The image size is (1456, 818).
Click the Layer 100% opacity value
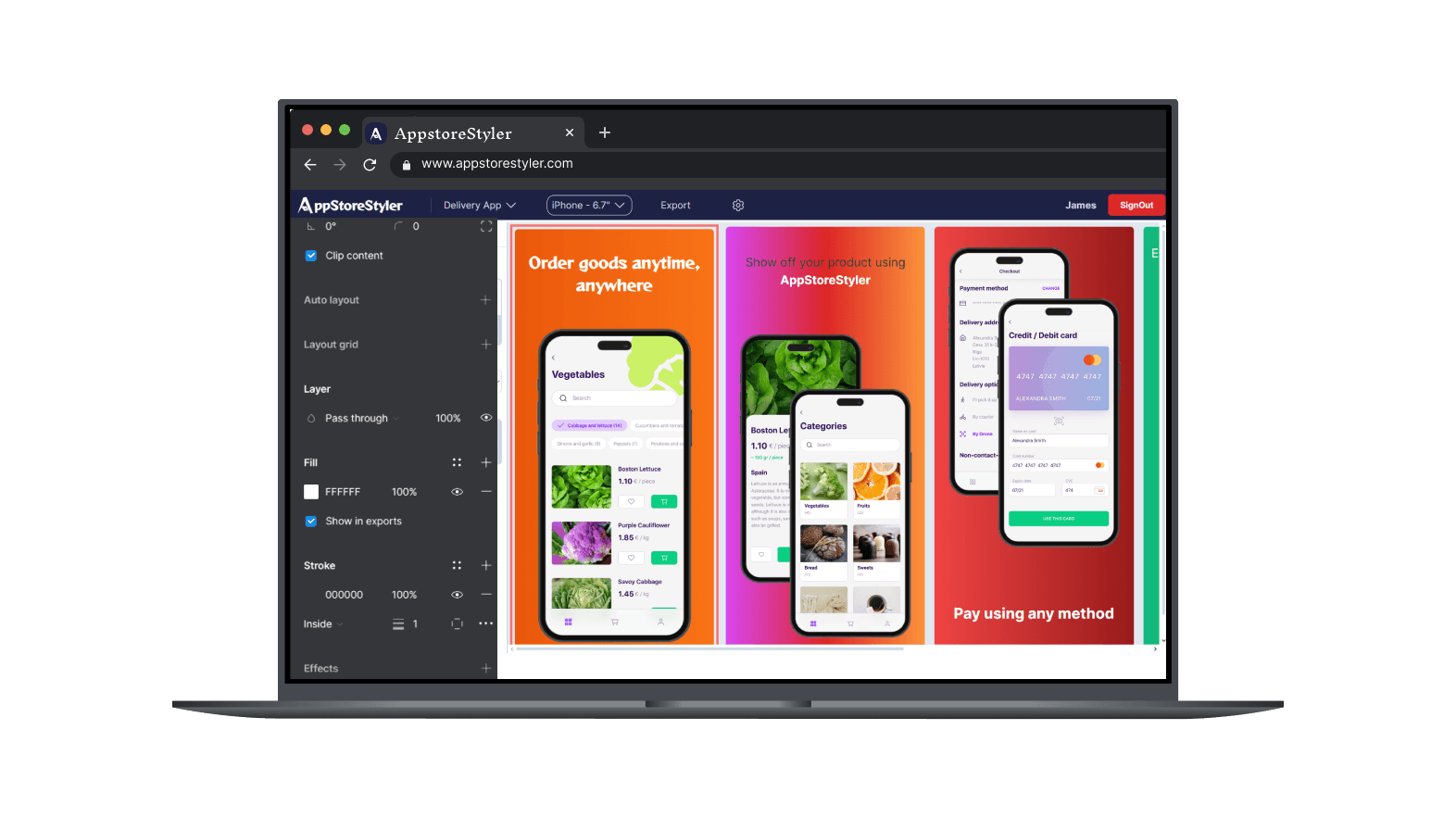point(448,419)
